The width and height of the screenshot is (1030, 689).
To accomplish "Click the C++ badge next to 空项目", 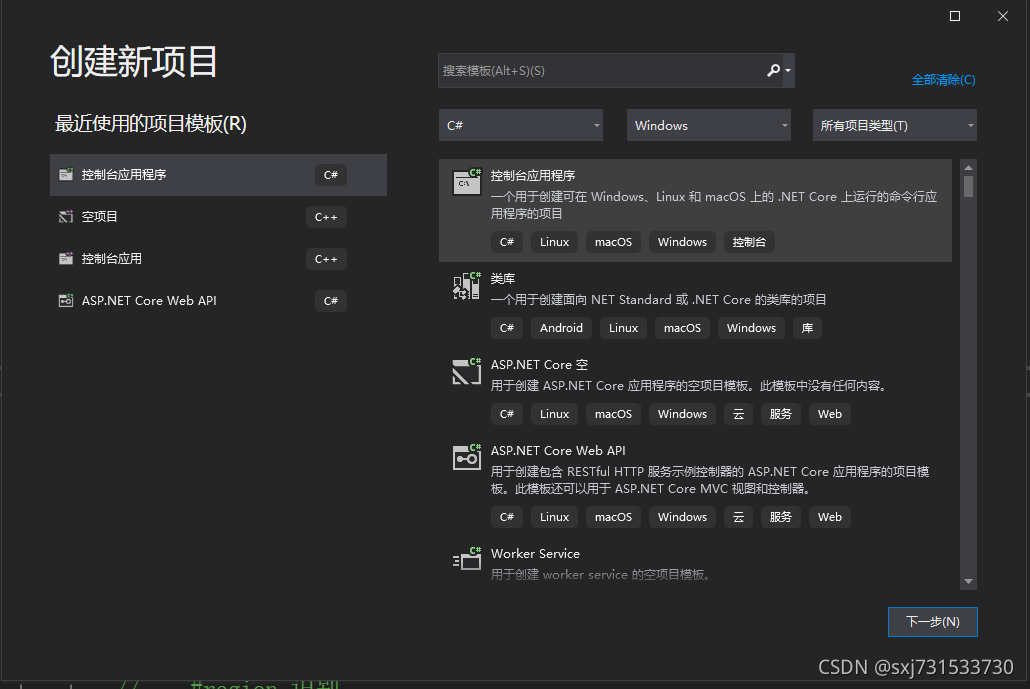I will click(326, 217).
